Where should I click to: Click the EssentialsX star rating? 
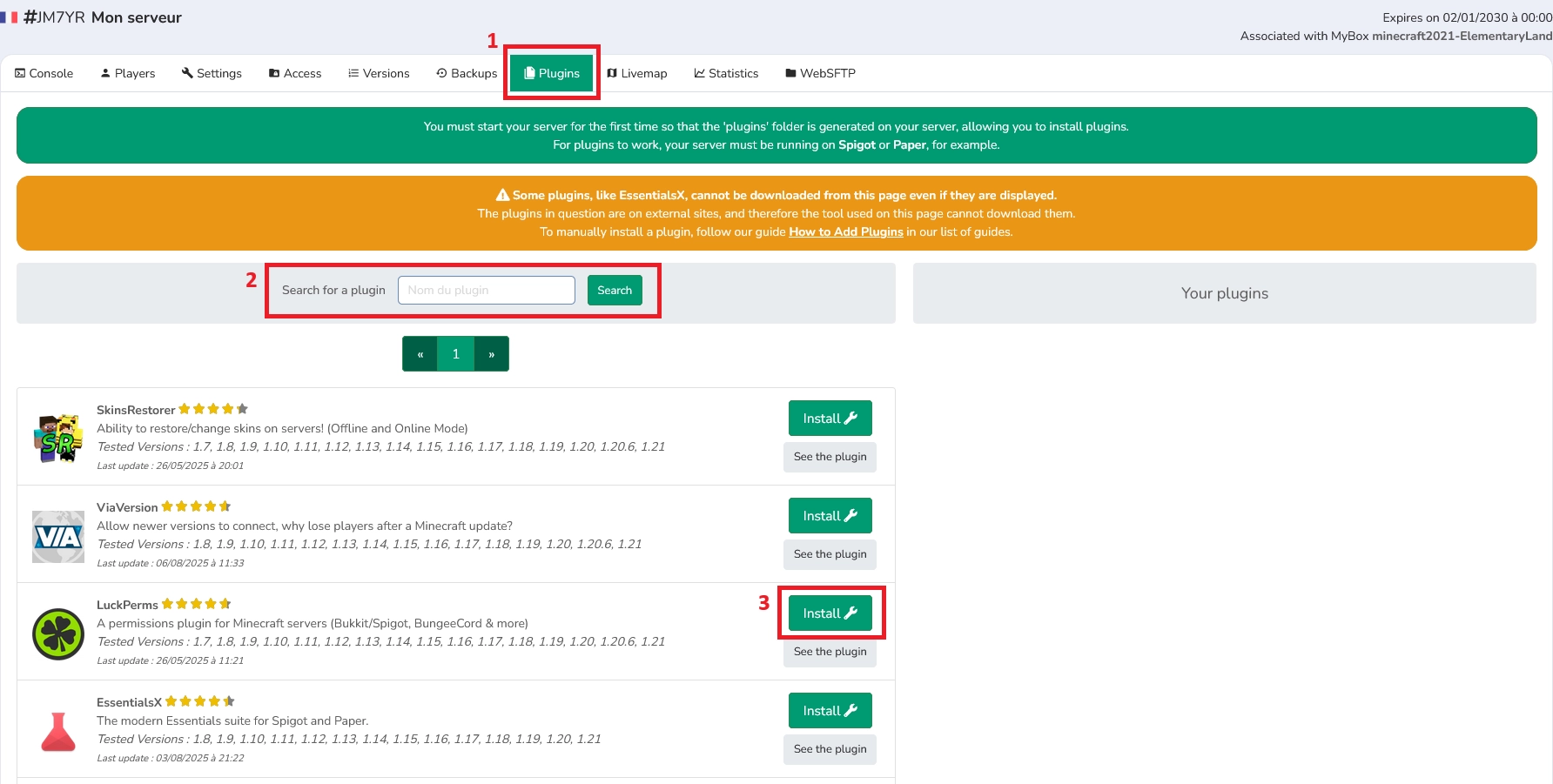tap(200, 701)
